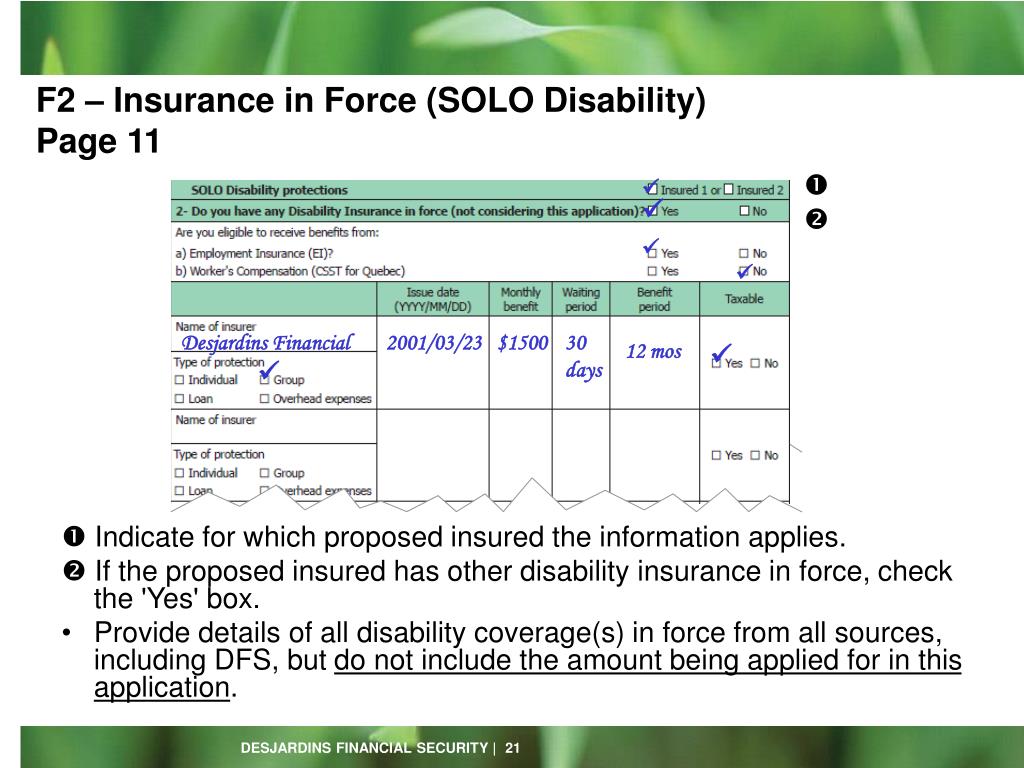Select Group protection in the blank insurer row

point(264,473)
